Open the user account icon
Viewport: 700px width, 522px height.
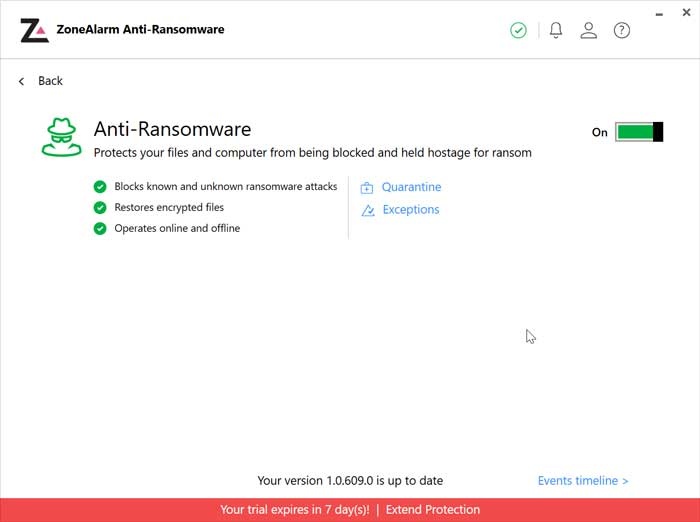pyautogui.click(x=588, y=30)
